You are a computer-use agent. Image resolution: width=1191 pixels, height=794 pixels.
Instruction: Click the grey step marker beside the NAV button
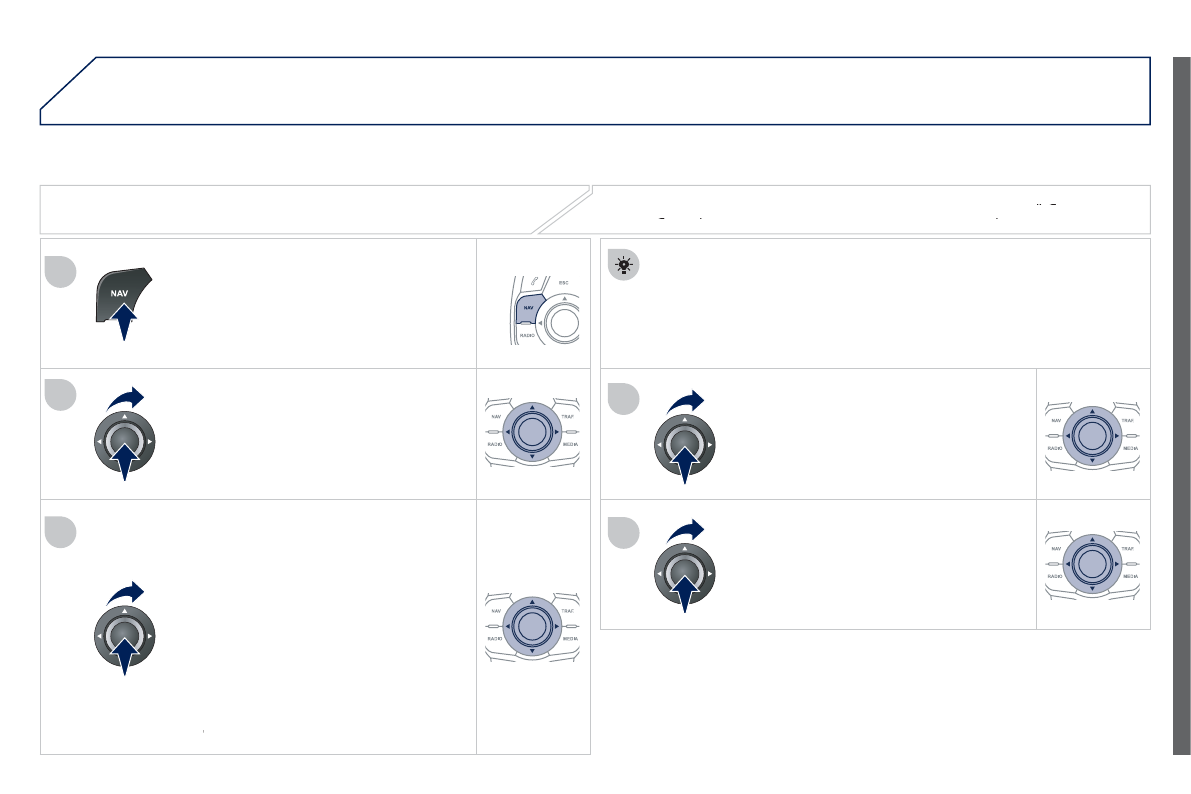click(60, 272)
